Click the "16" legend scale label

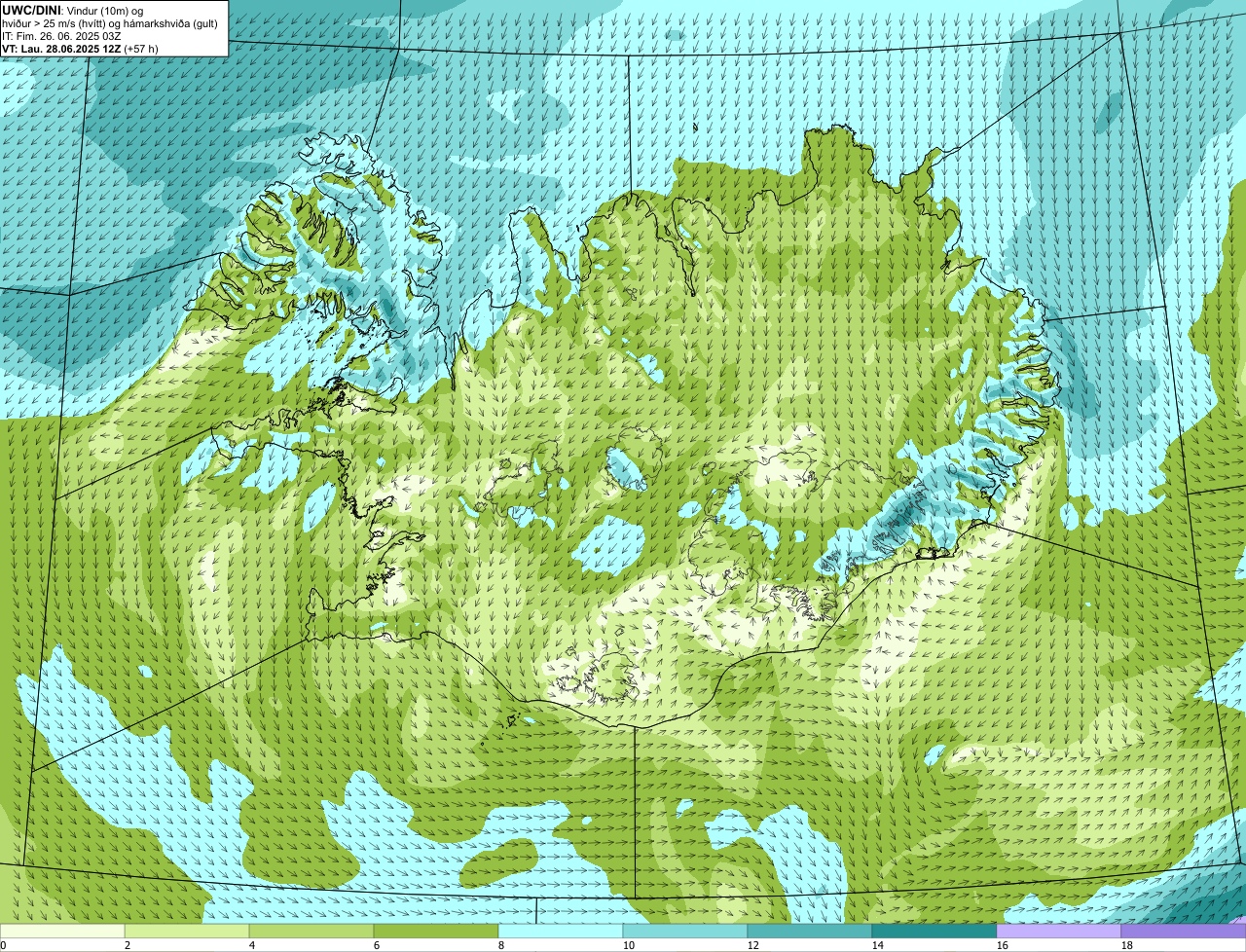1003,945
